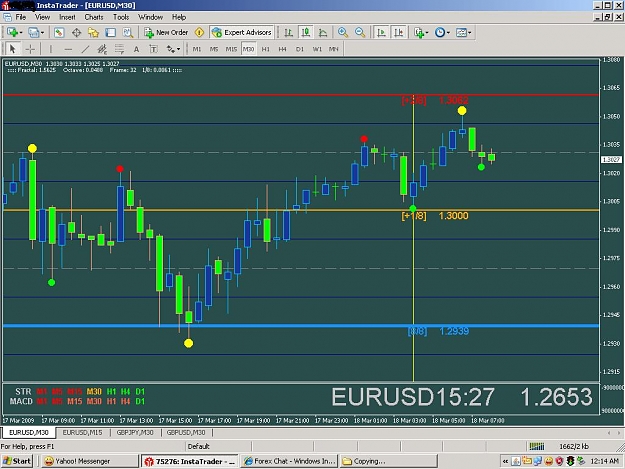Activate the standard Cursor arrow tool
This screenshot has width=625, height=469.
coord(13,49)
